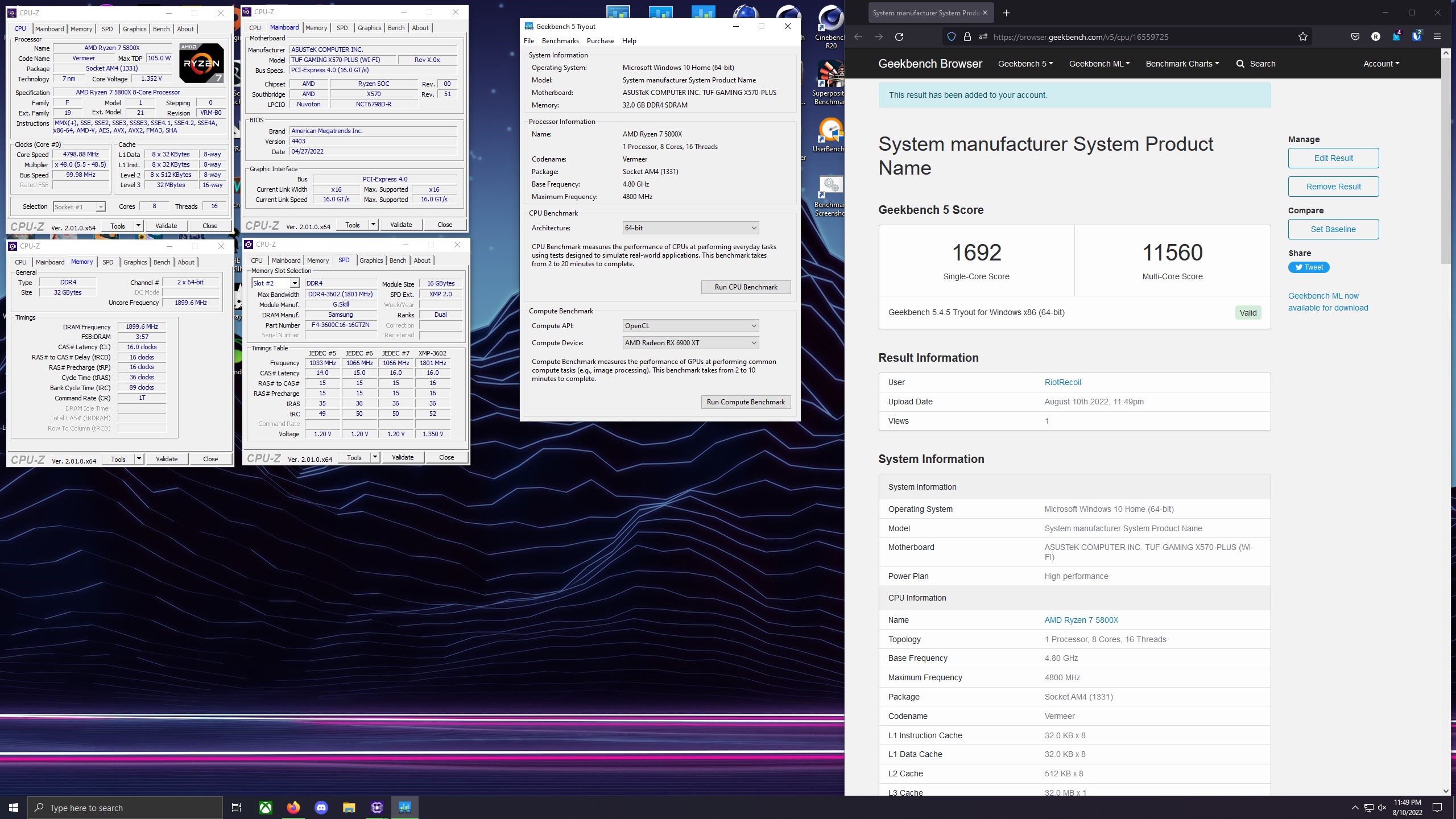The width and height of the screenshot is (1456, 819).
Task: Open Search in Geekbench Browser navbar
Action: pos(1256,64)
